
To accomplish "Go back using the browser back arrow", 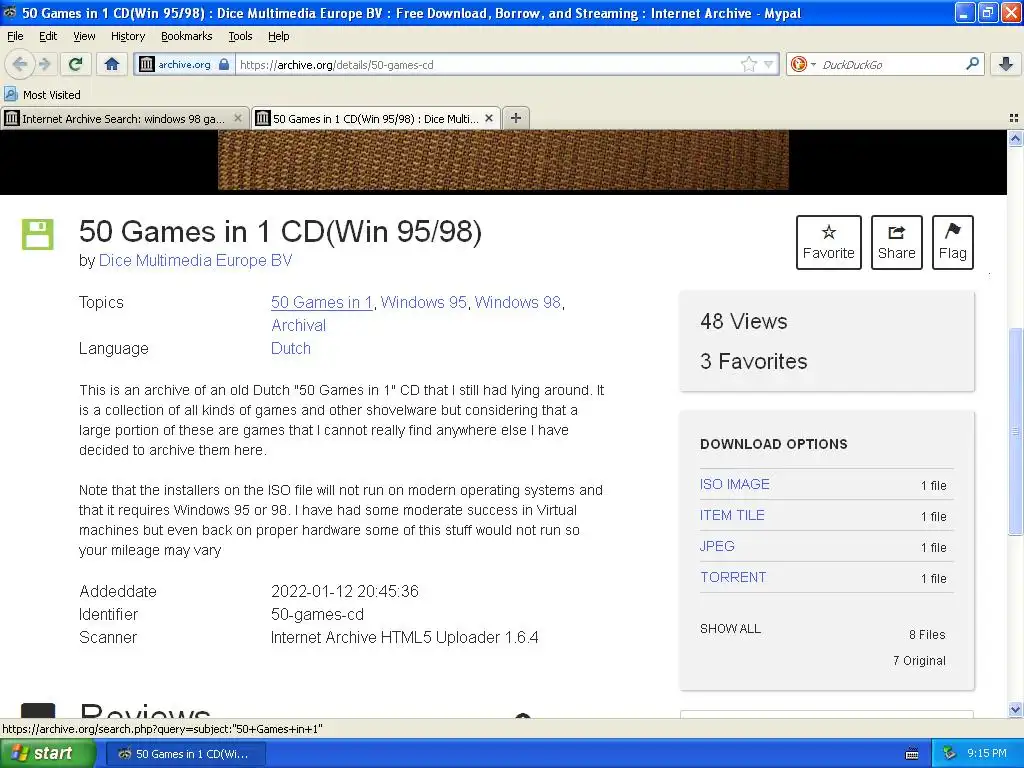I will point(19,64).
